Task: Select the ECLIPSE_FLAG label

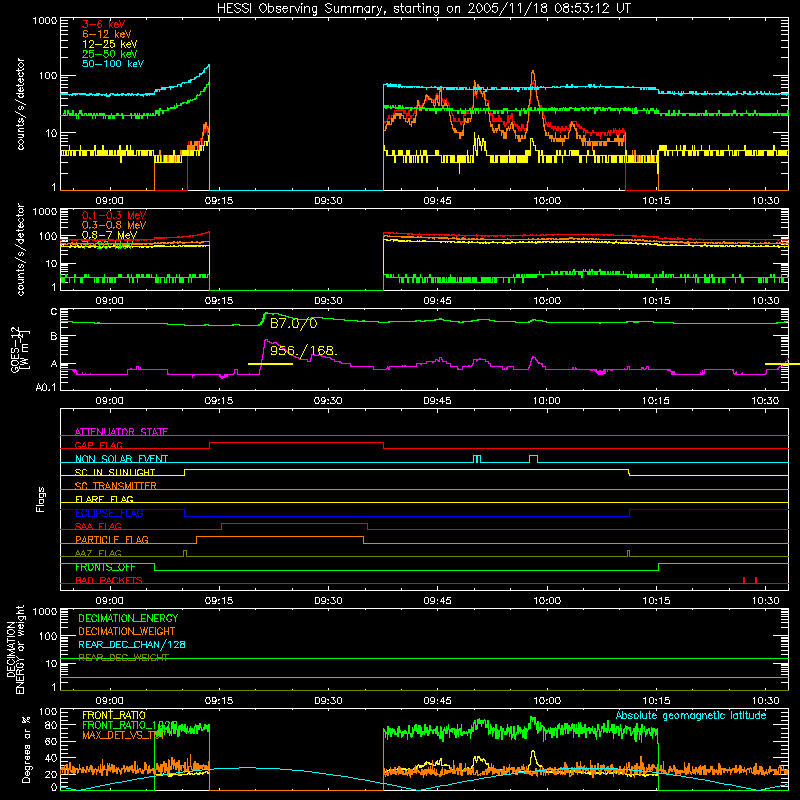Action: (109, 513)
